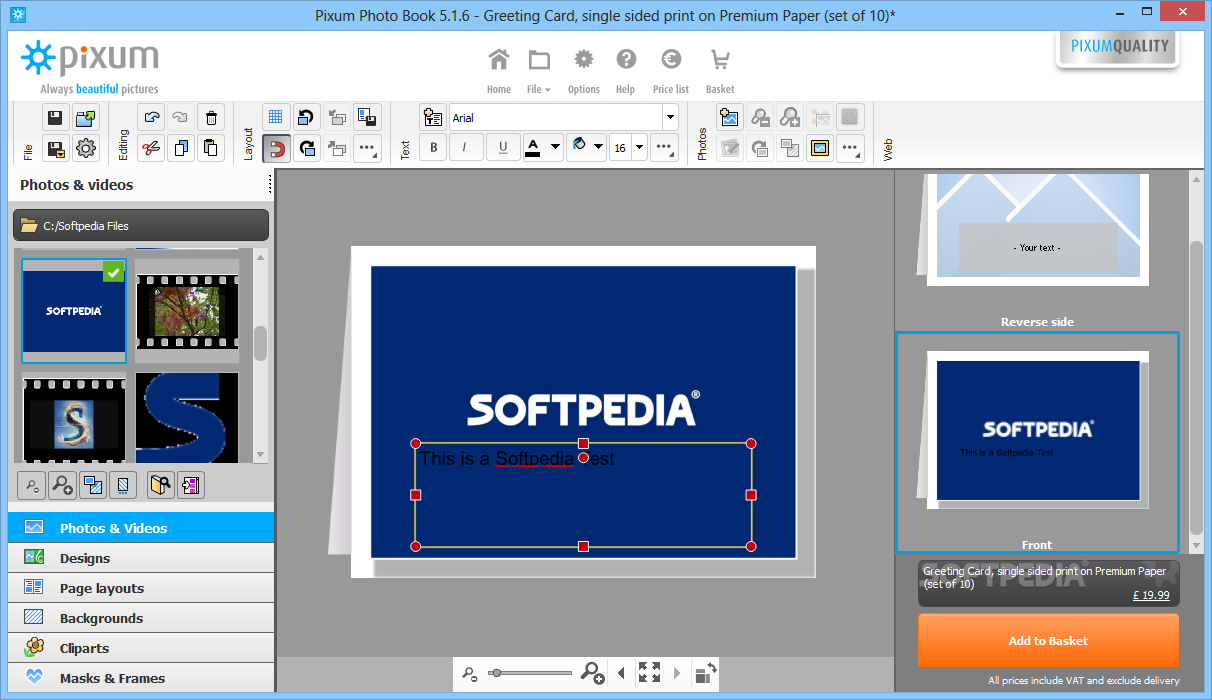Toggle underline text formatting
Viewport: 1212px width, 700px height.
point(502,148)
